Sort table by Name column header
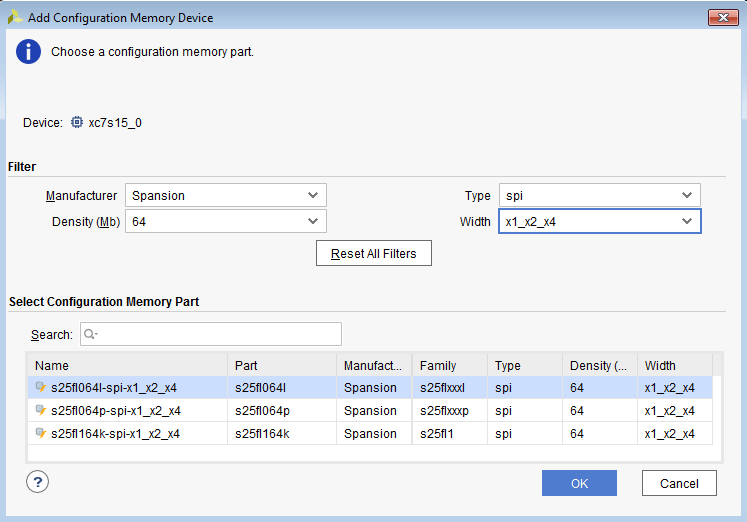The image size is (747, 522). (x=128, y=365)
